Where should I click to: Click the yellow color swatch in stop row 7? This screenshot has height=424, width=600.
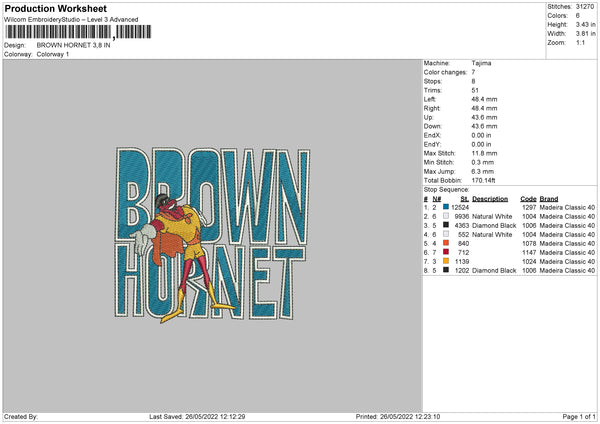click(446, 261)
